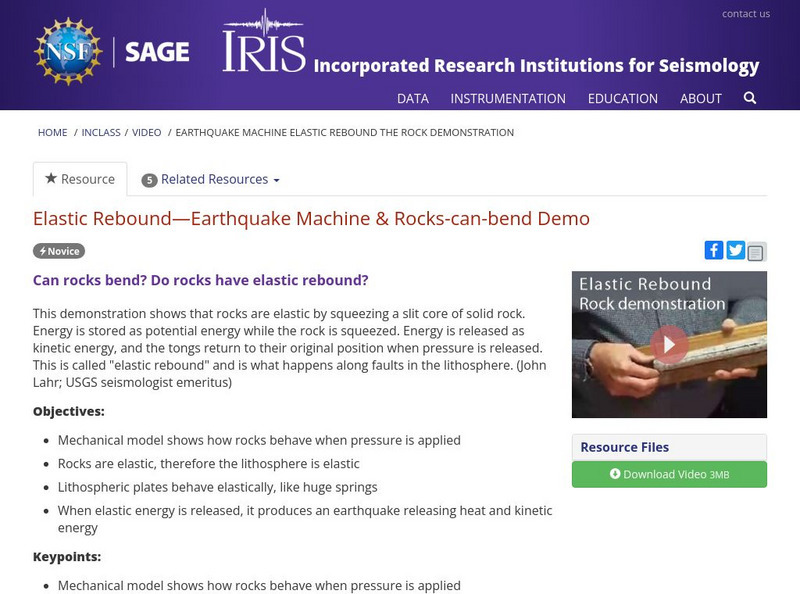Select the INSTRUMENTATION menu item
This screenshot has width=800, height=594.
point(511,99)
